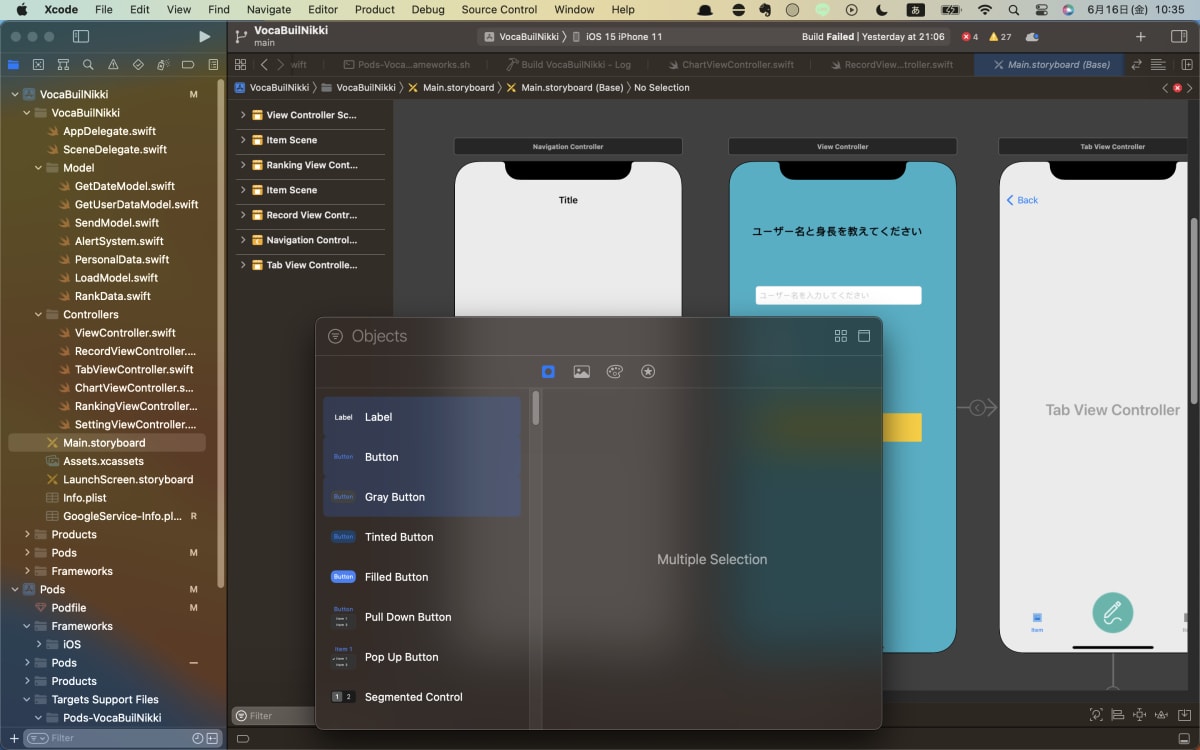The width and height of the screenshot is (1200, 750).
Task: Click the Back button in Tab View Controller
Action: (1022, 200)
